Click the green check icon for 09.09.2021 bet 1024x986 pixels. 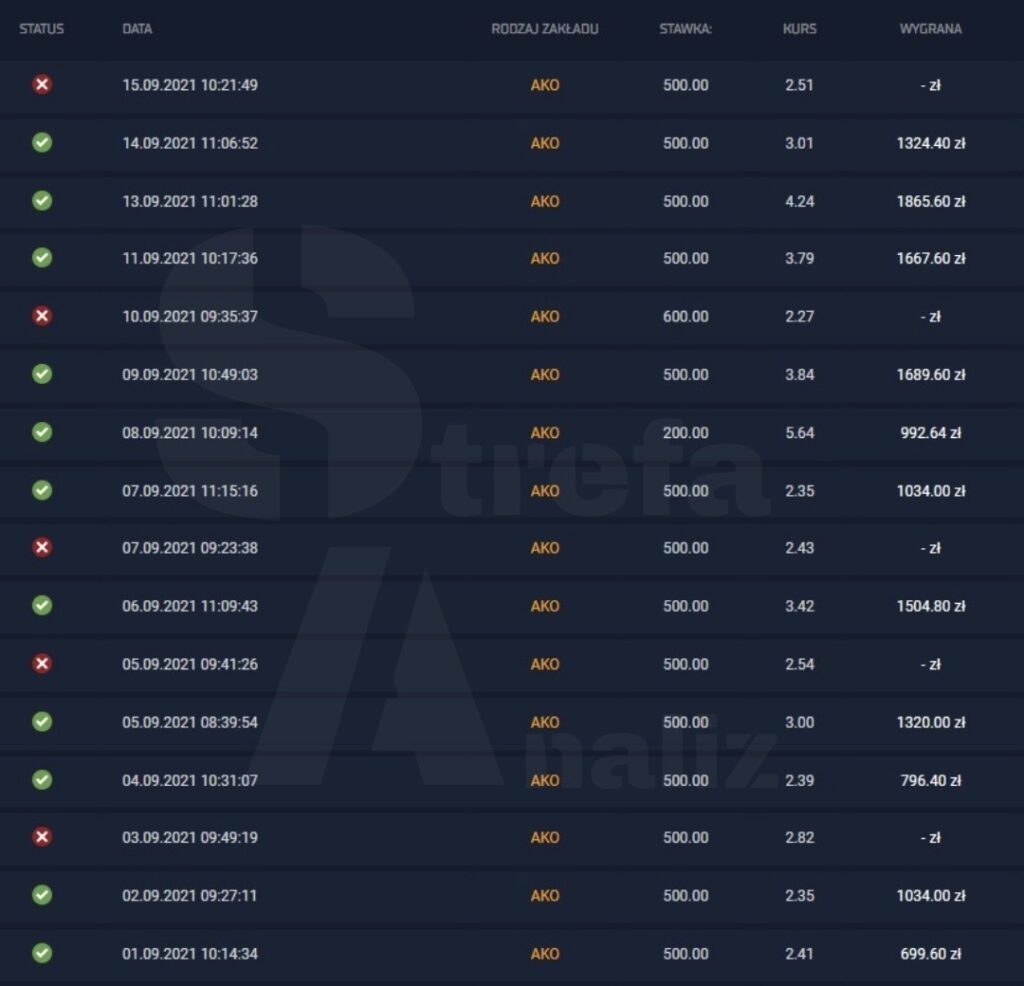tap(42, 374)
